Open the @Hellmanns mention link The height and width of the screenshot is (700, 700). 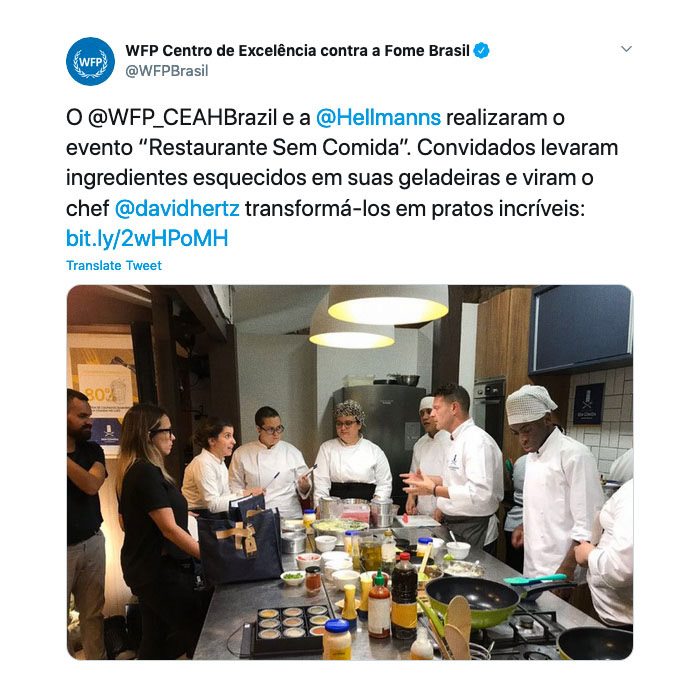coord(378,118)
